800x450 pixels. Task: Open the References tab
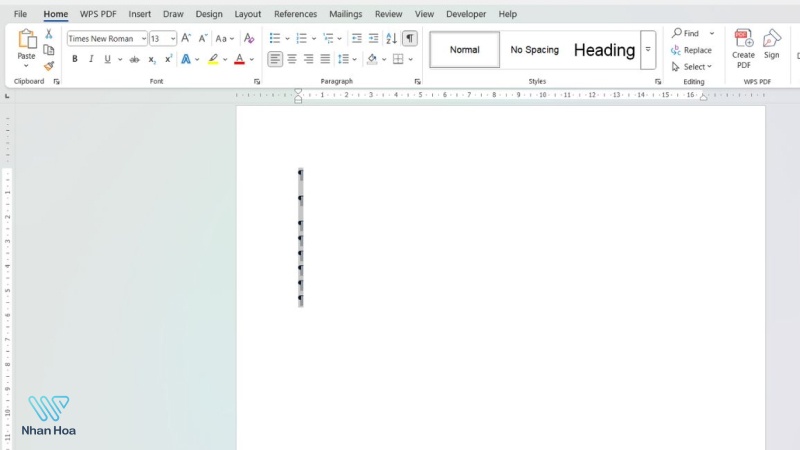(295, 14)
